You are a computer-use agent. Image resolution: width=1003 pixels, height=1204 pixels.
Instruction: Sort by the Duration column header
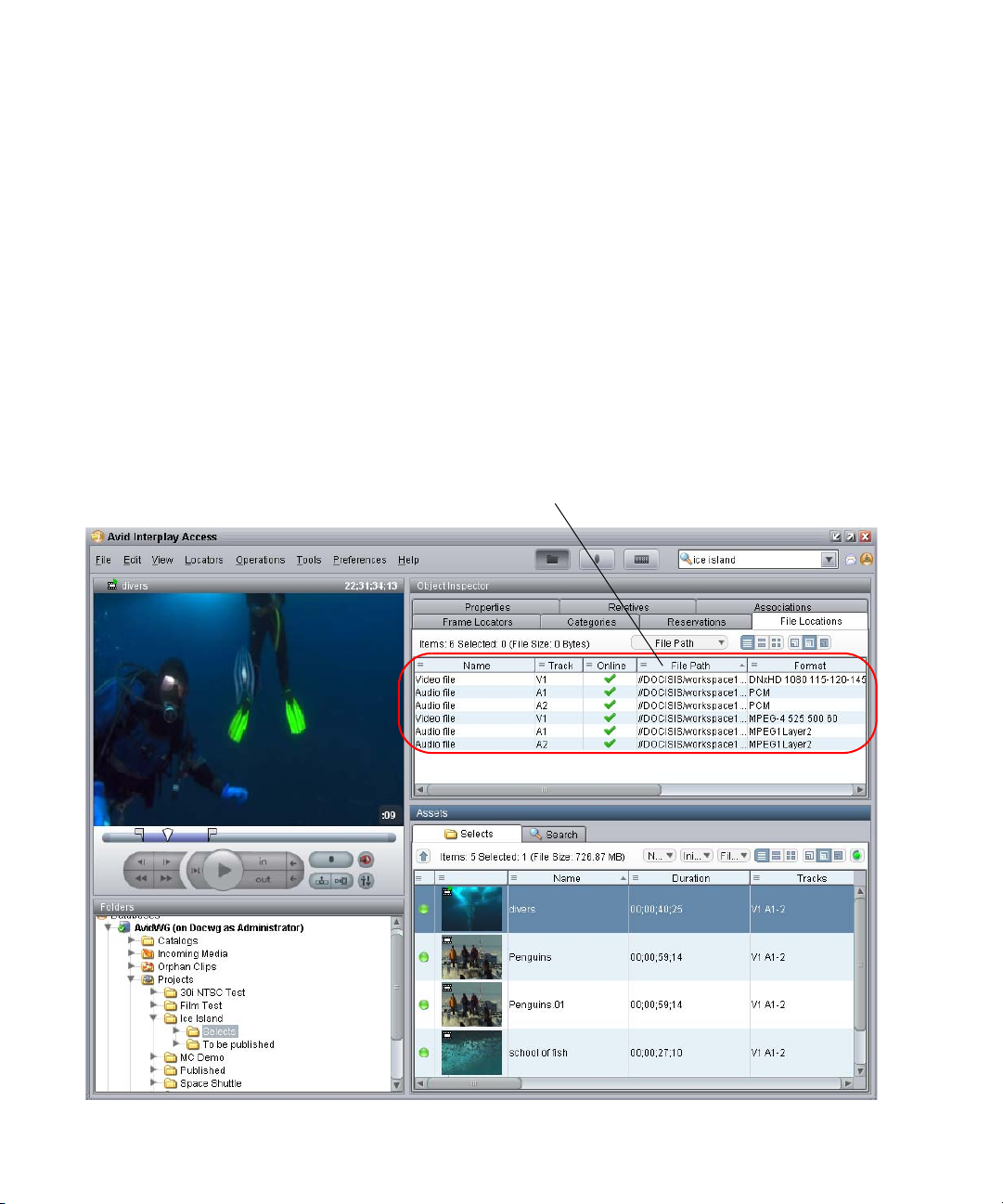coord(689,878)
